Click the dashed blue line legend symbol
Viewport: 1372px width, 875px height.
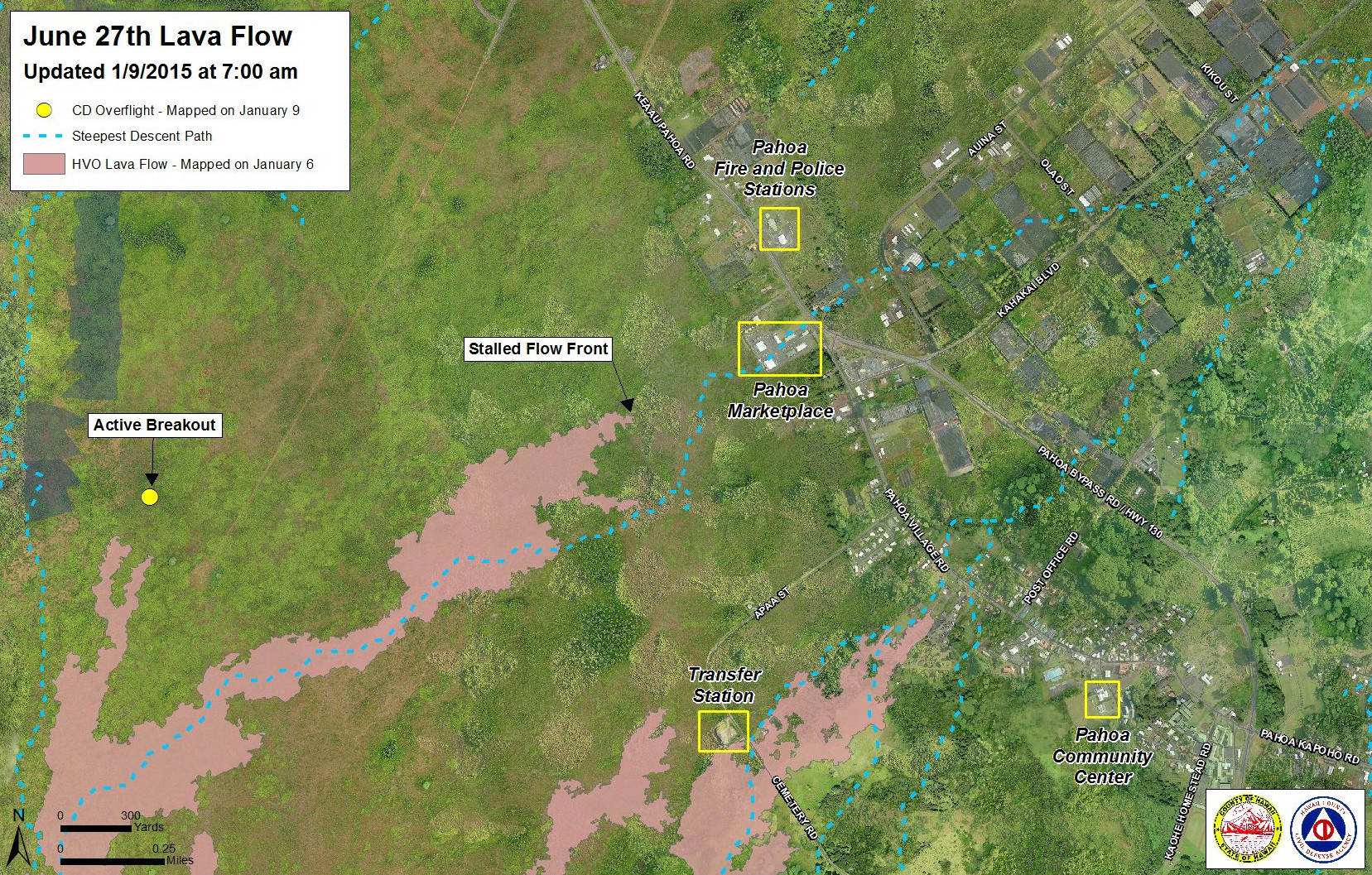(44, 136)
